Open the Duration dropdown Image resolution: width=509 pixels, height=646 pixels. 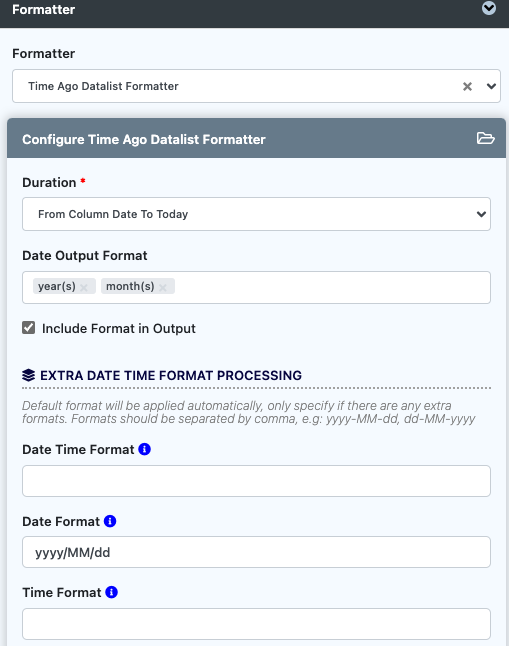pyautogui.click(x=256, y=214)
